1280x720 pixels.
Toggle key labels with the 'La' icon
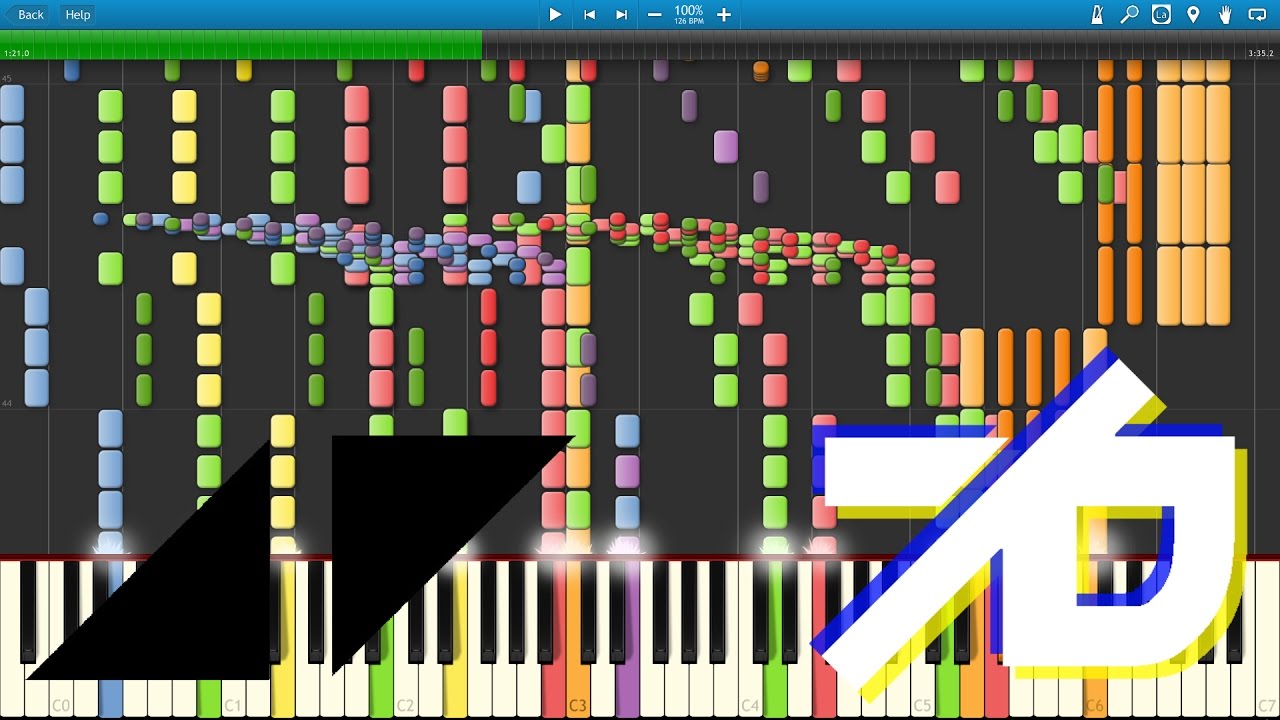click(x=1161, y=14)
